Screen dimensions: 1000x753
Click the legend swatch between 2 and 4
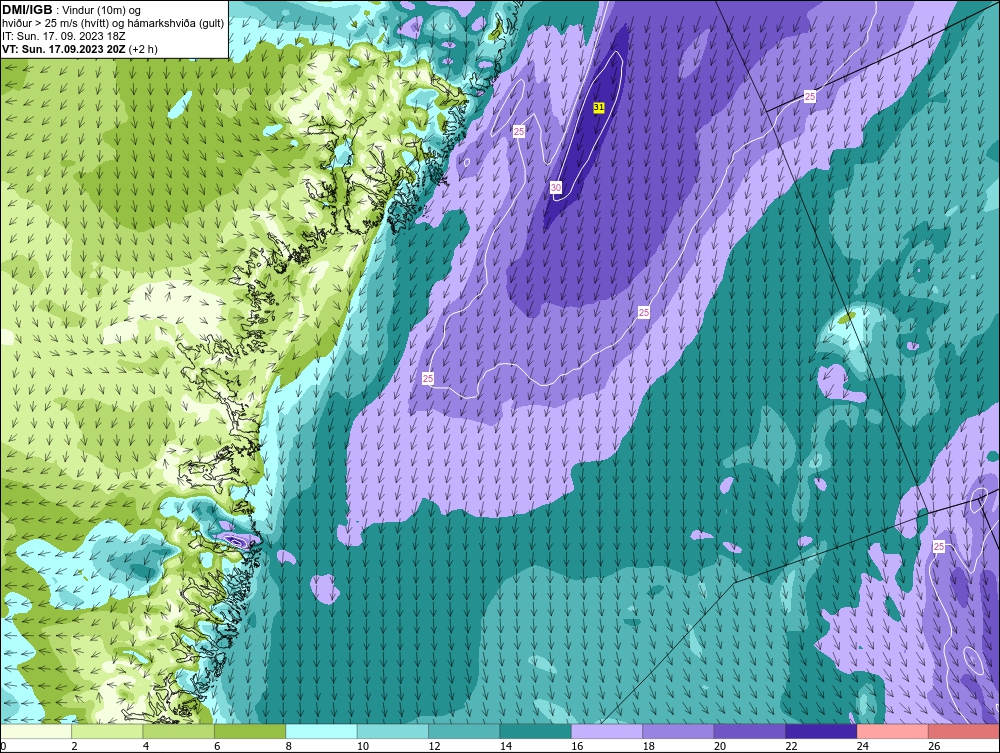pyautogui.click(x=107, y=731)
